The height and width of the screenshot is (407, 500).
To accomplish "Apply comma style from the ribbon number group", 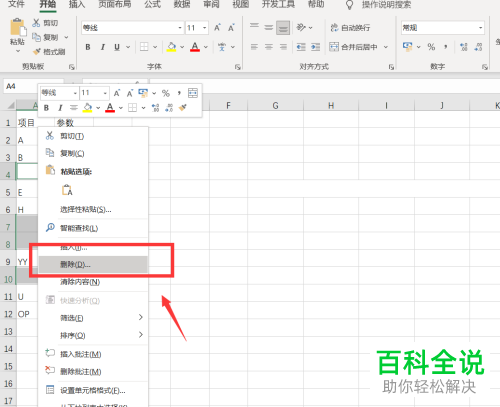I will [x=446, y=47].
